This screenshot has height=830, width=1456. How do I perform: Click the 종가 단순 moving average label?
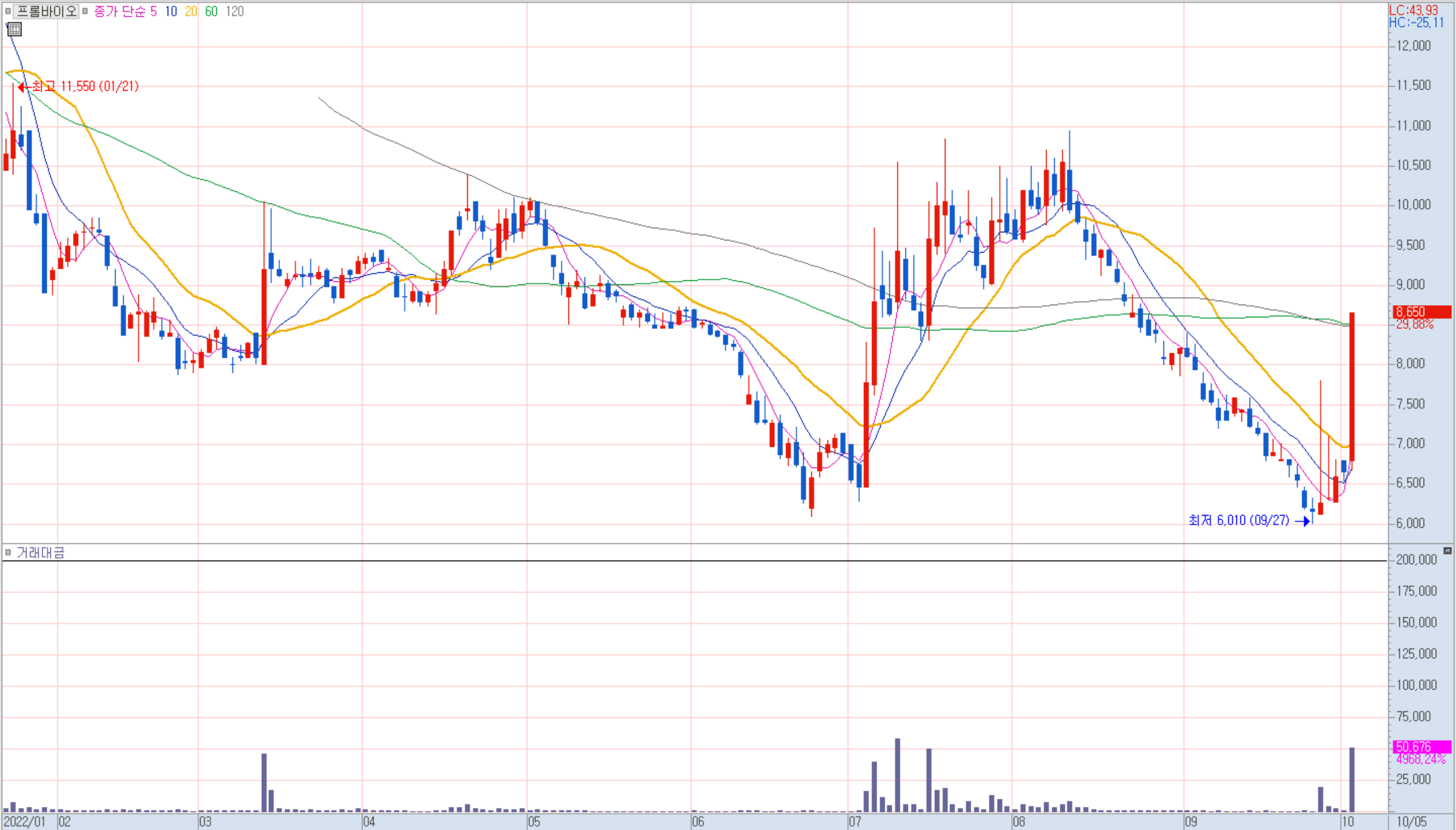coord(120,12)
